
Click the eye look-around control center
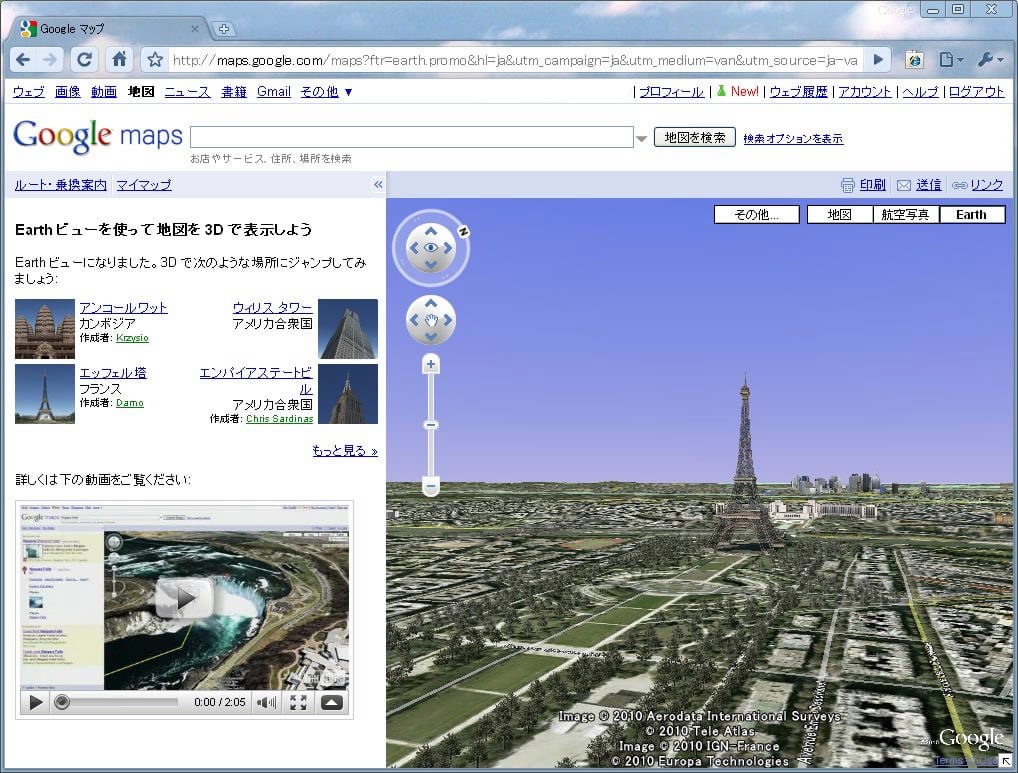coord(431,247)
